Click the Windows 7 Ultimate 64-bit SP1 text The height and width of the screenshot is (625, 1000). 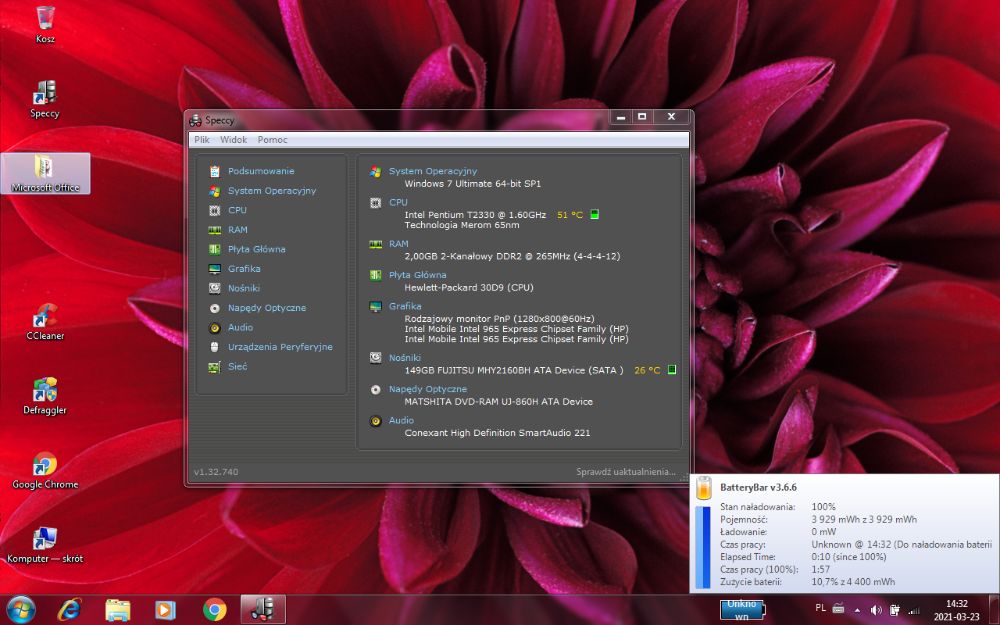point(473,184)
